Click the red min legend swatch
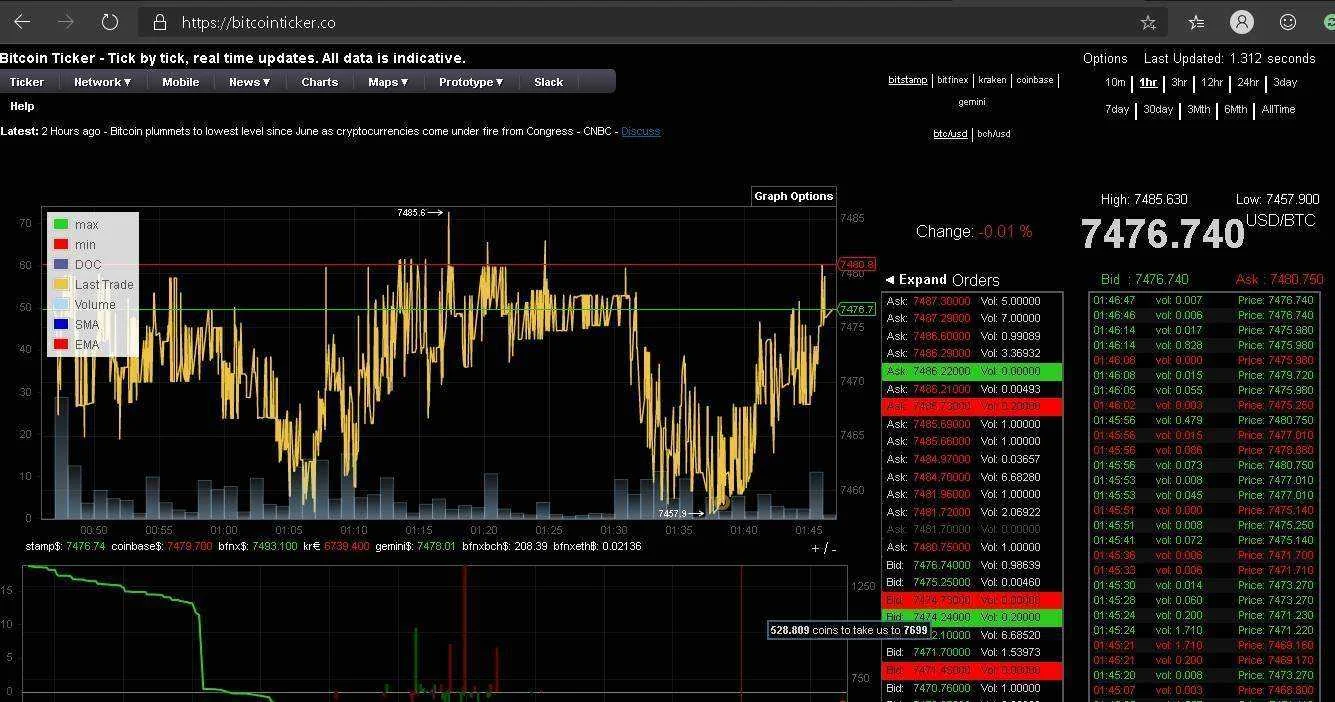This screenshot has width=1335, height=702. pos(61,245)
